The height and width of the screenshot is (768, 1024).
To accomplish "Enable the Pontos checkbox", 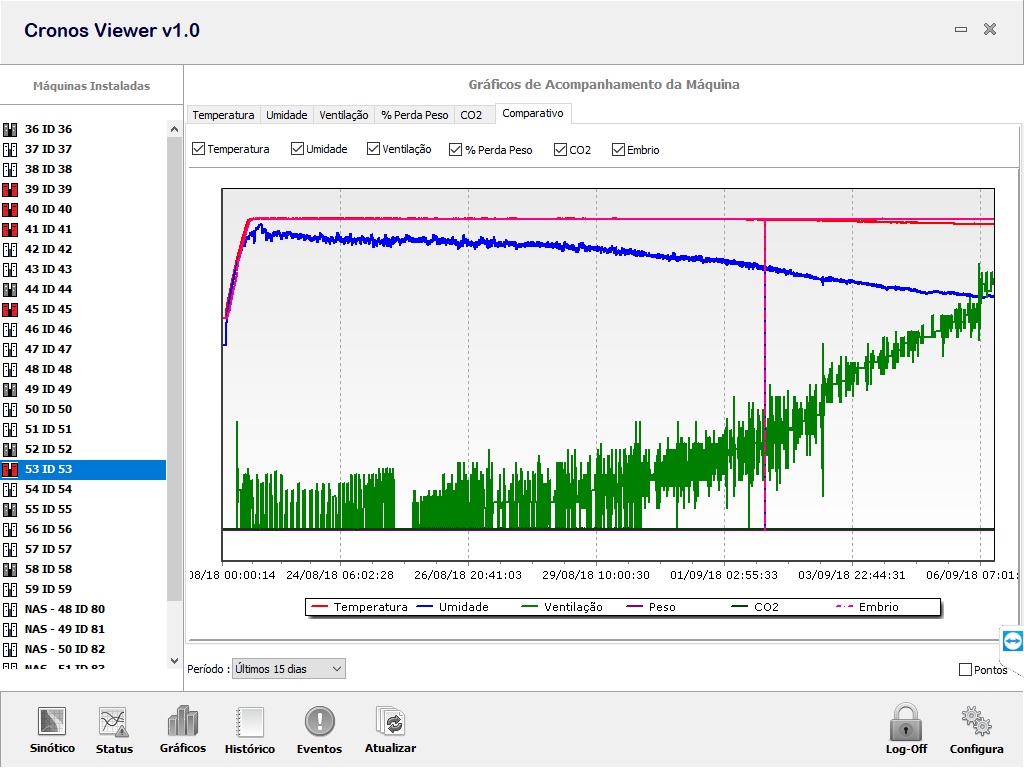I will (x=965, y=669).
